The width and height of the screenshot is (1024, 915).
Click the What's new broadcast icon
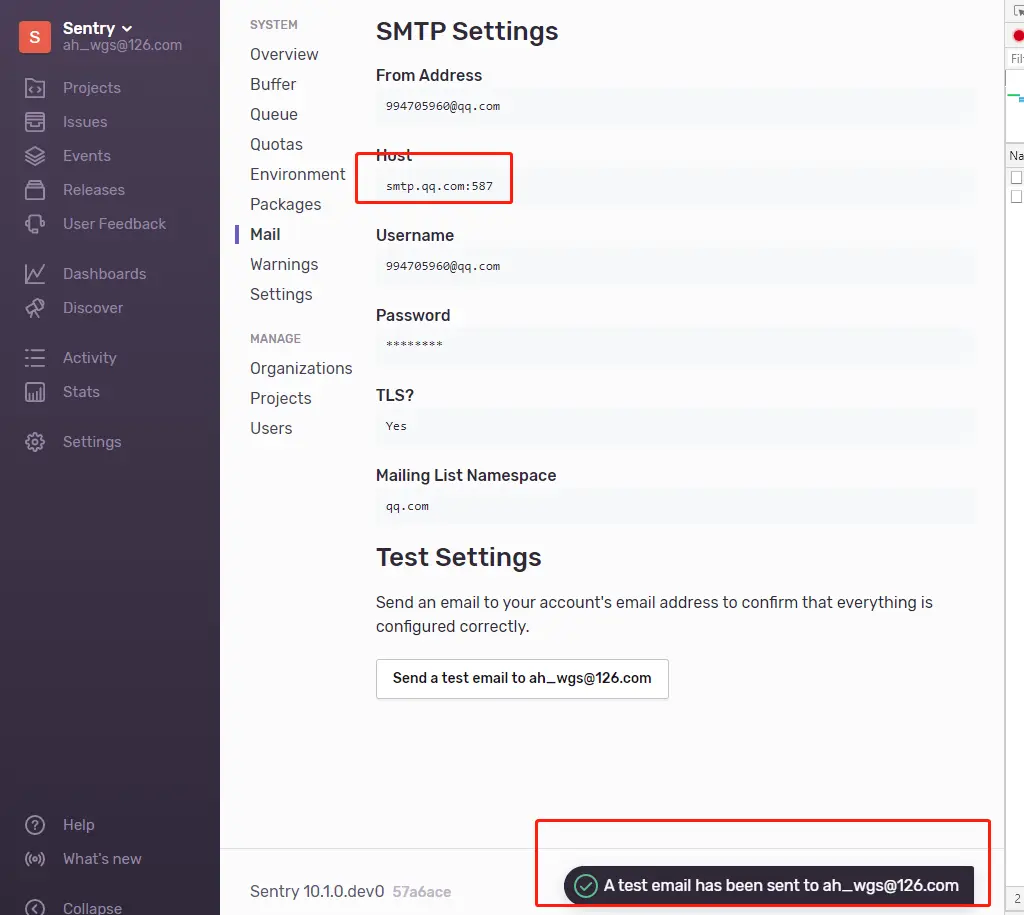35,859
